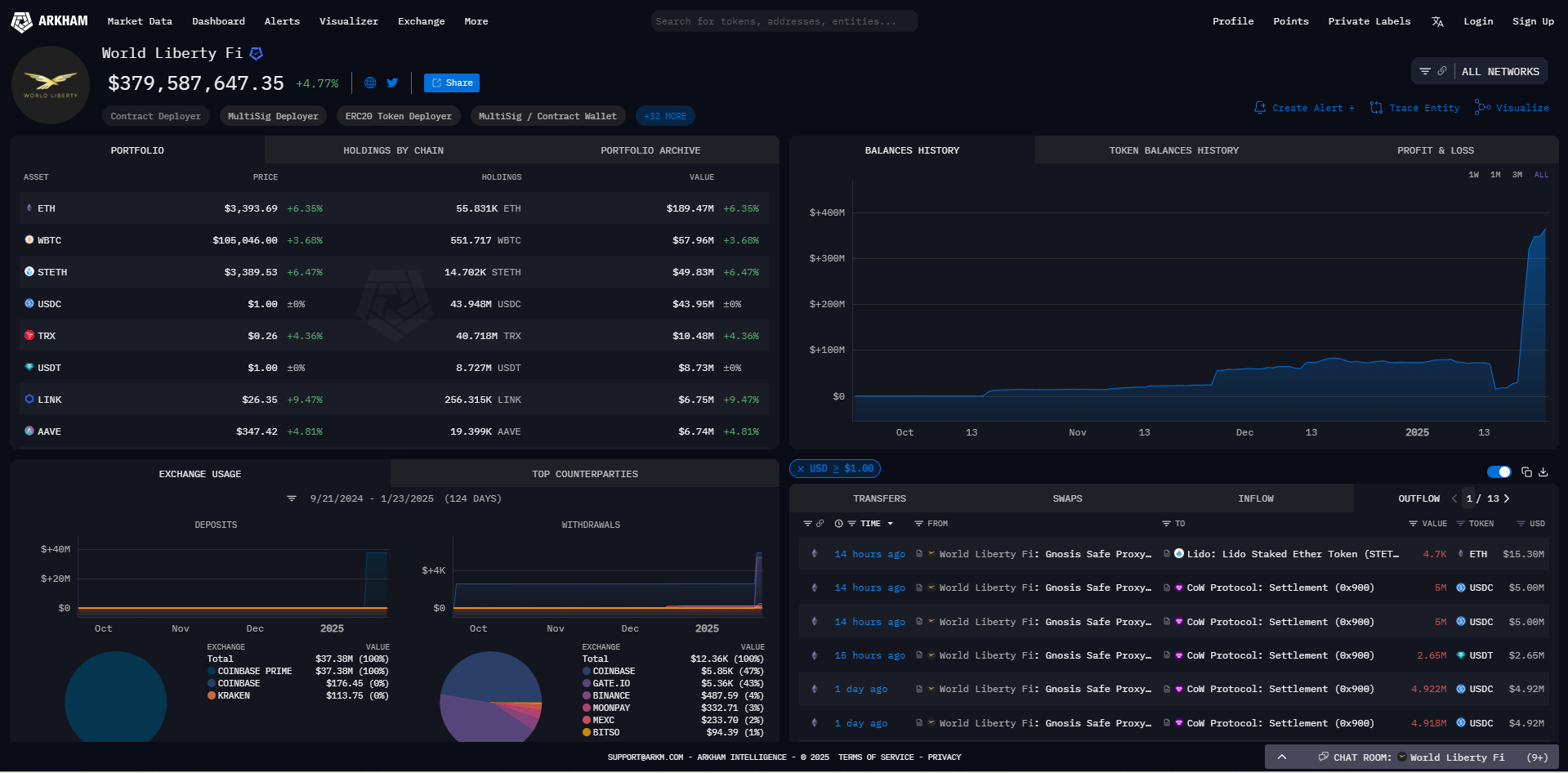Click the Sign Up button
The height and width of the screenshot is (773, 1568).
pyautogui.click(x=1533, y=21)
